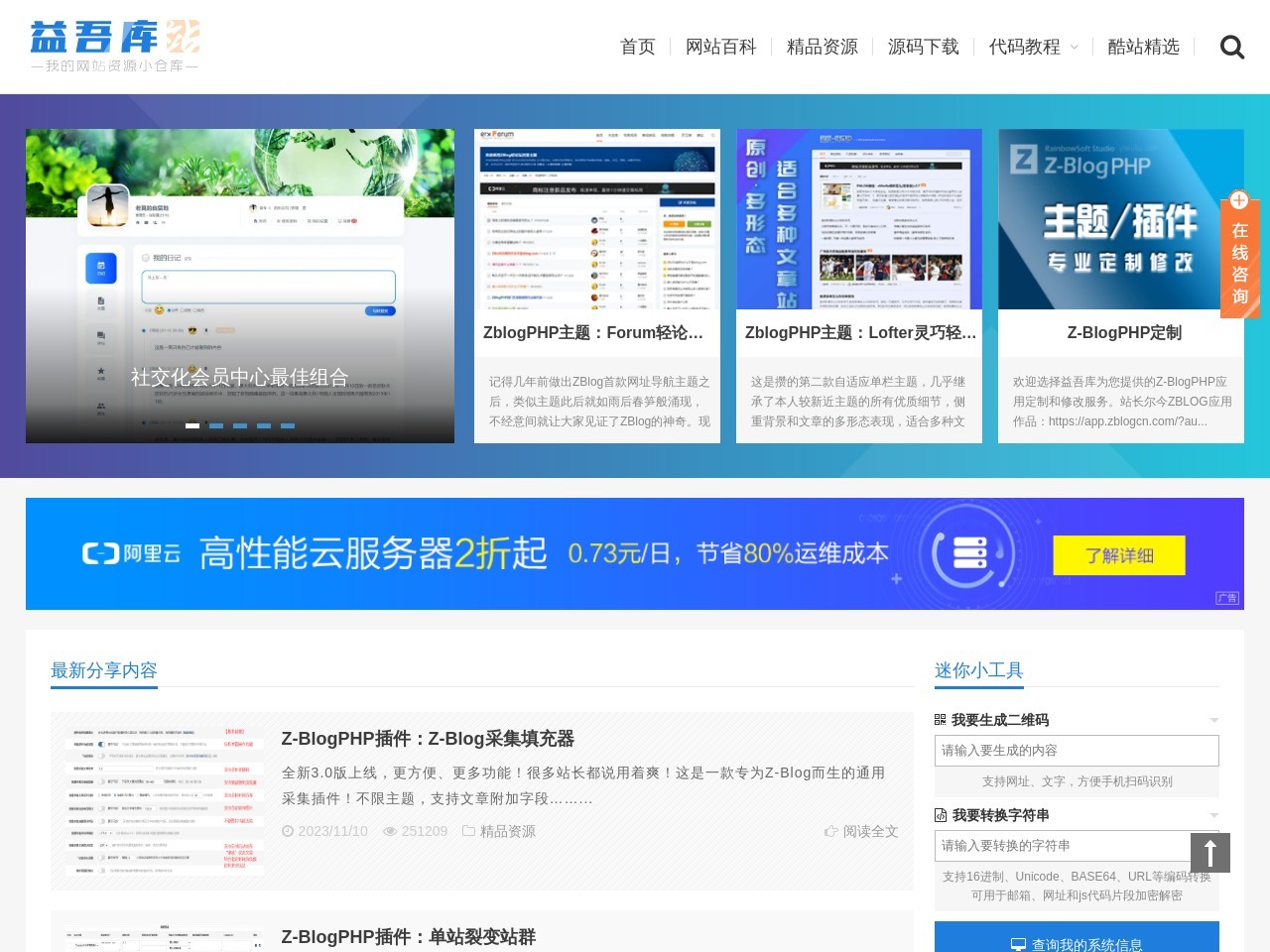Viewport: 1270px width, 952px height.
Task: Open the Z-BlogPHP插件：Z-Blog采集填充器 article title
Action: point(428,739)
